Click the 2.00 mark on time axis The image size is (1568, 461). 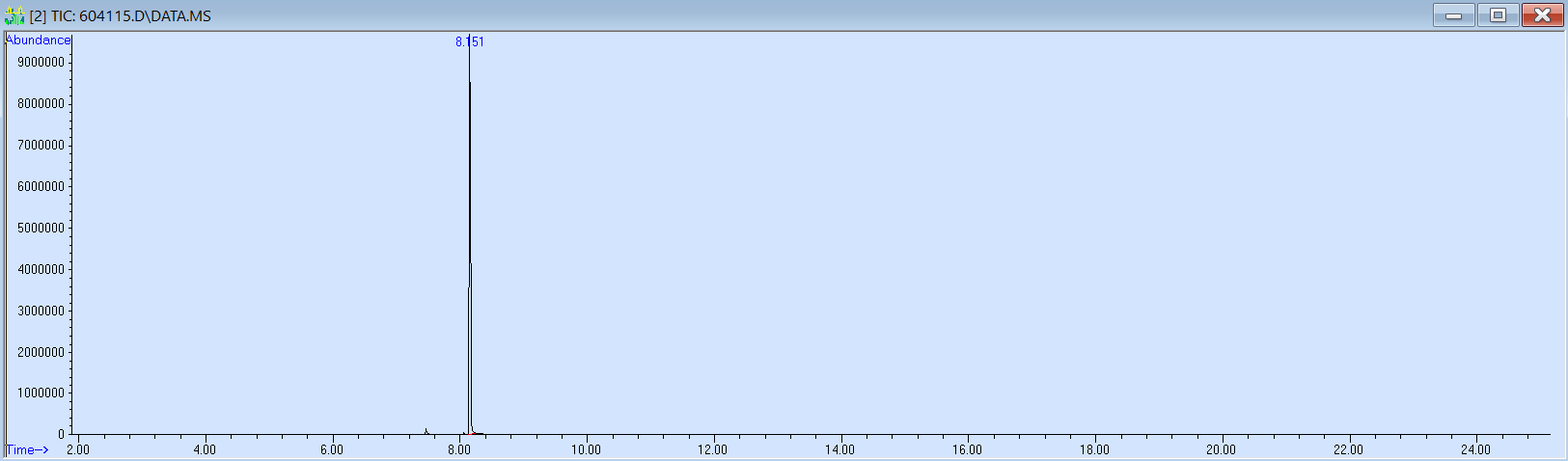[78, 449]
